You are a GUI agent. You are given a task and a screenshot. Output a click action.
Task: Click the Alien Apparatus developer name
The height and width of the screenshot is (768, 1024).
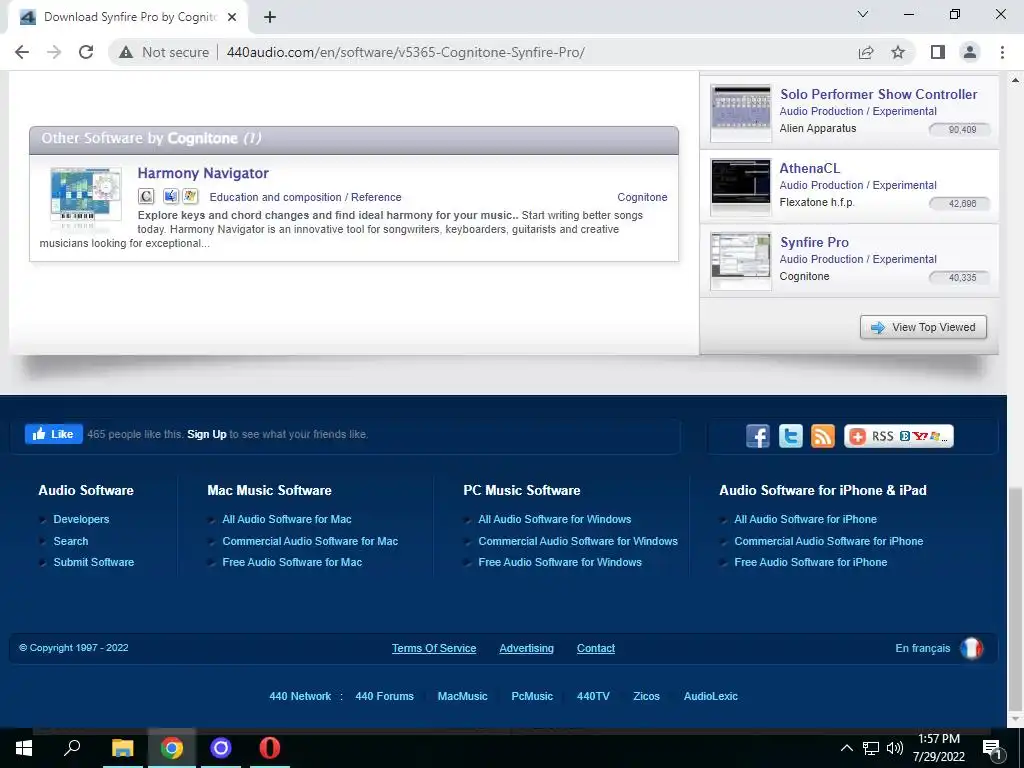click(818, 129)
